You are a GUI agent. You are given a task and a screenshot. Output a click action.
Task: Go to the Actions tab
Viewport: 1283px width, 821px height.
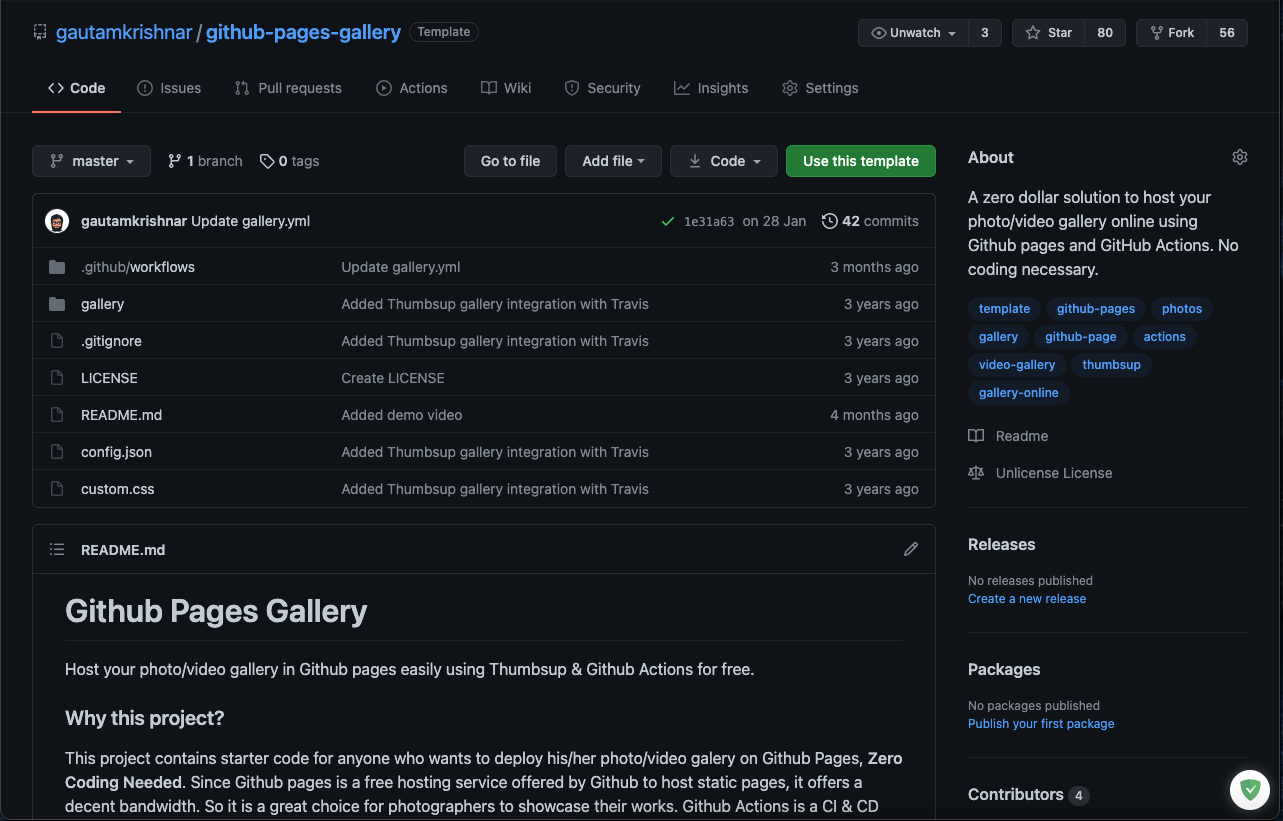click(x=412, y=88)
